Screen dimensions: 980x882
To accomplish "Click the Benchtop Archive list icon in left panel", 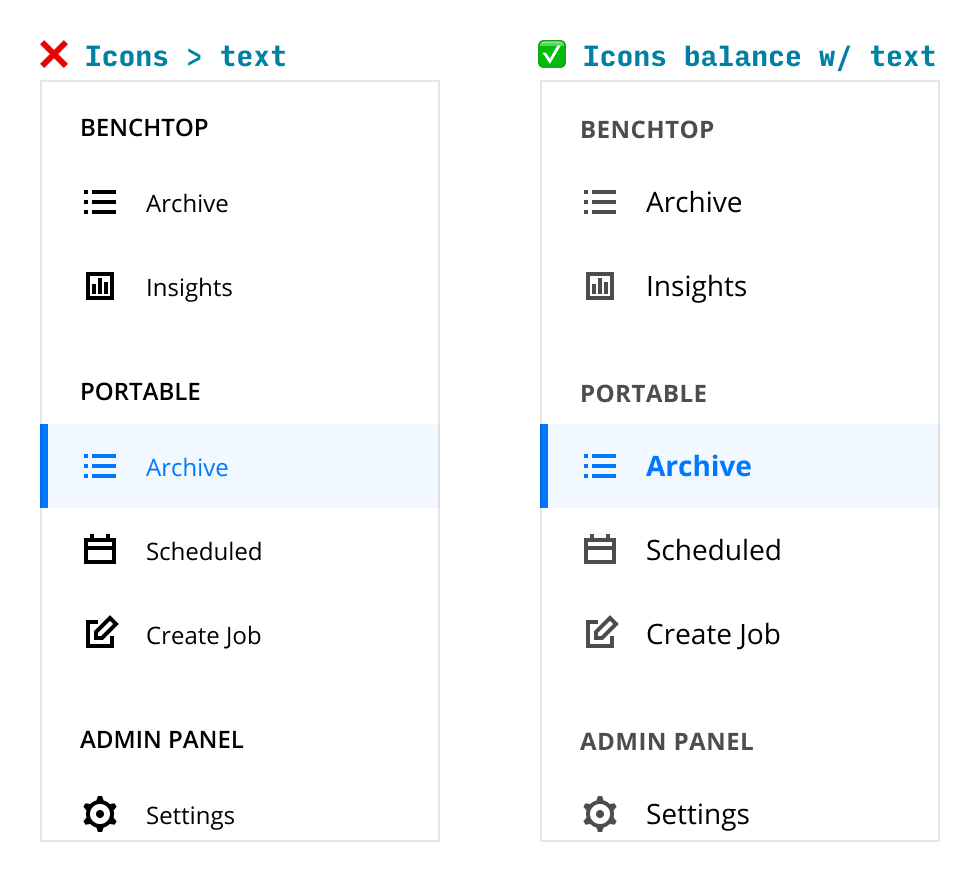I will [100, 203].
